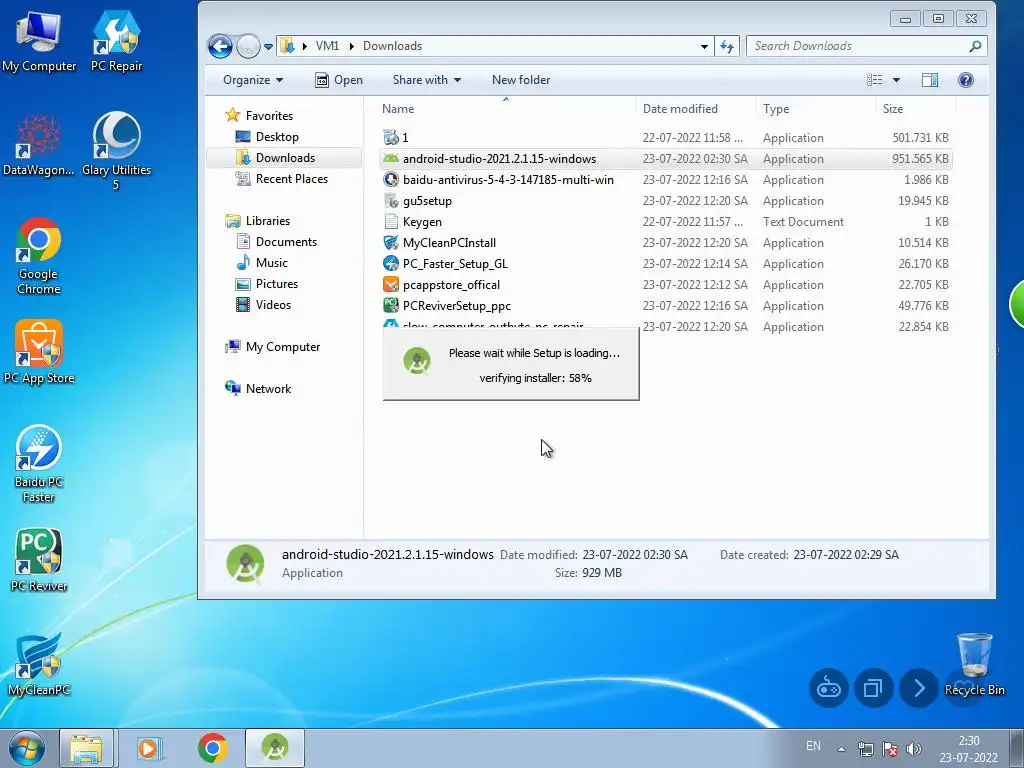Viewport: 1024px width, 768px height.
Task: Open the Share with dropdown
Action: [426, 80]
